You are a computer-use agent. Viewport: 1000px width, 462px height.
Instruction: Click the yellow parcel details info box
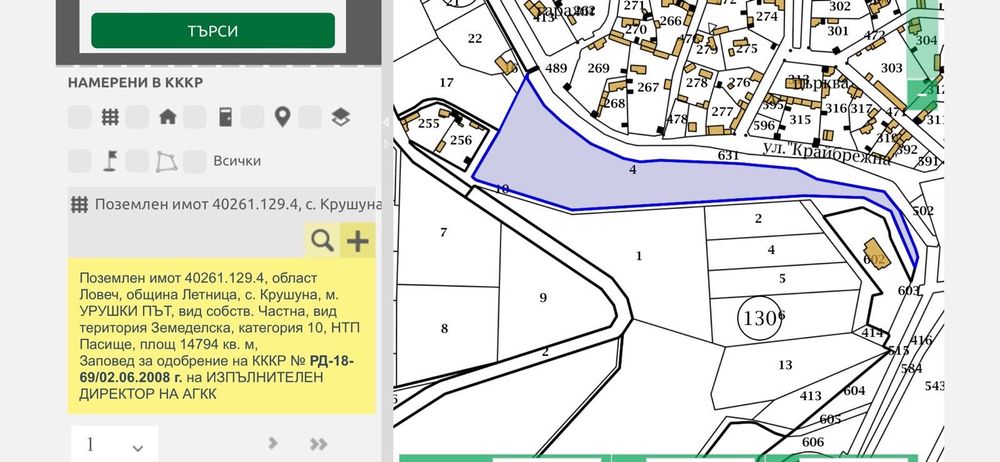coord(221,336)
